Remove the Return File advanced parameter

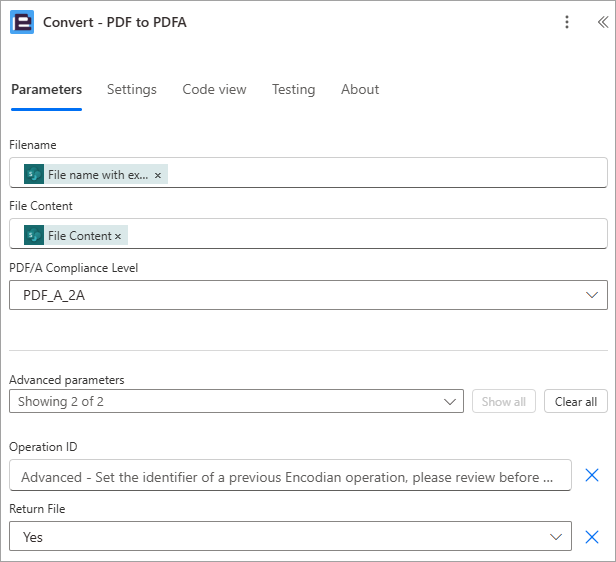592,537
